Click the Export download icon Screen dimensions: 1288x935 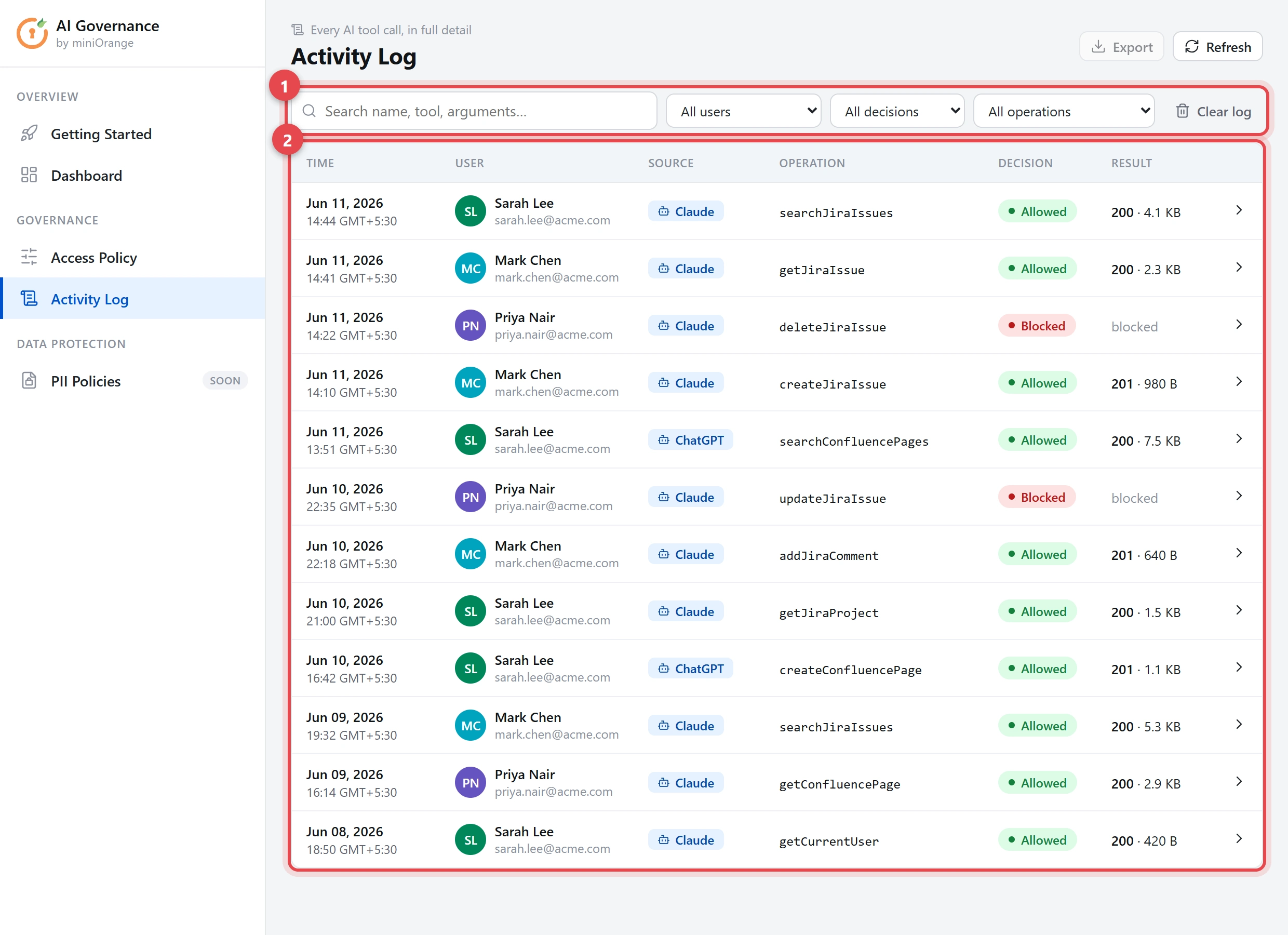click(1098, 47)
